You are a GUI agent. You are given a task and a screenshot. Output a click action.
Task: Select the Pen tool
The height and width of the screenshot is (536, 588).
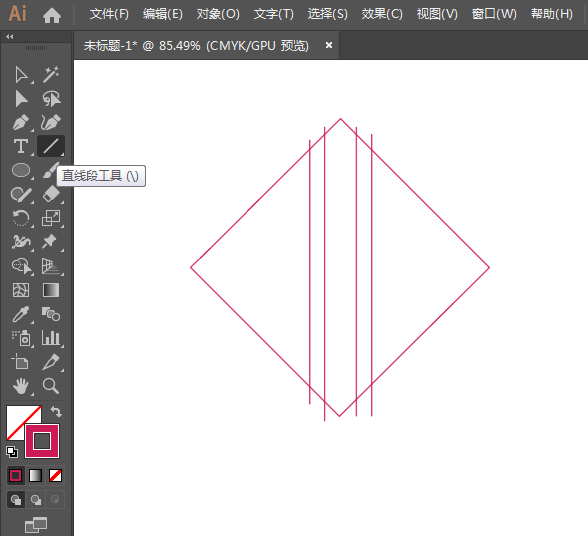pos(21,123)
